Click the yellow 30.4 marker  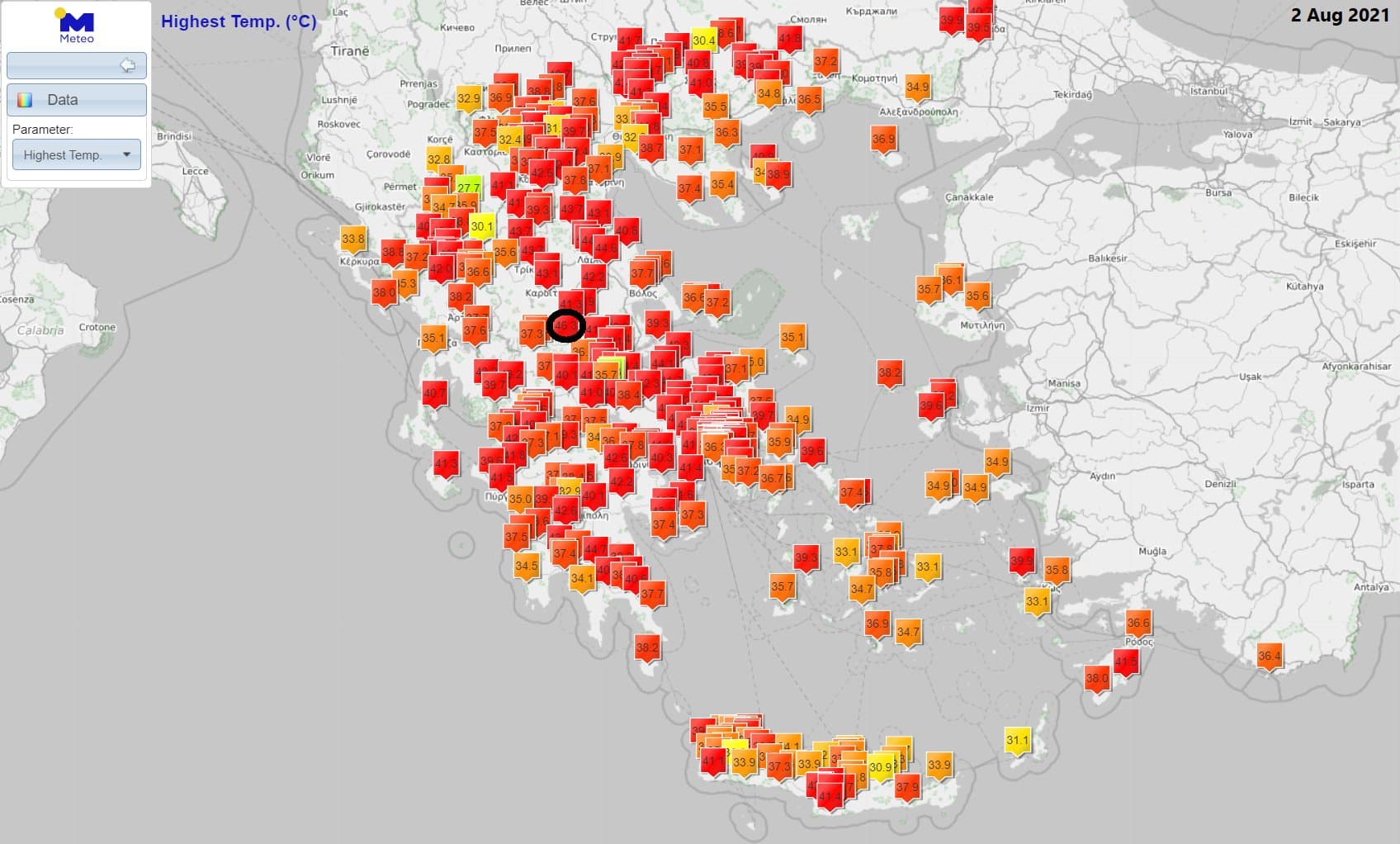703,40
